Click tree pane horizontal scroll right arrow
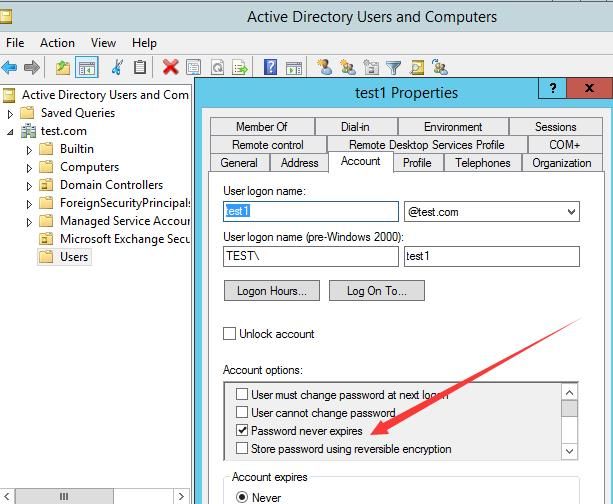The image size is (613, 504). tap(181, 497)
